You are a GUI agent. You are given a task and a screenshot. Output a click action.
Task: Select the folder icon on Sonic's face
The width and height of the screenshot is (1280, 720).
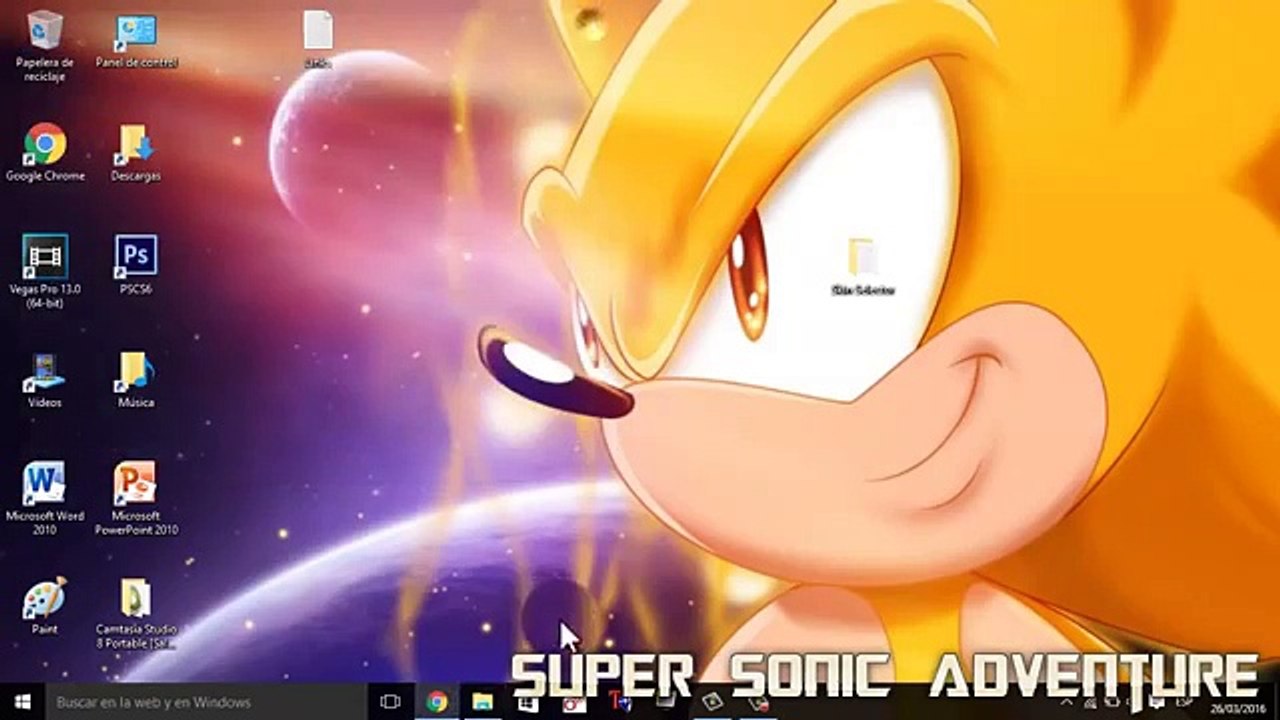pos(862,267)
